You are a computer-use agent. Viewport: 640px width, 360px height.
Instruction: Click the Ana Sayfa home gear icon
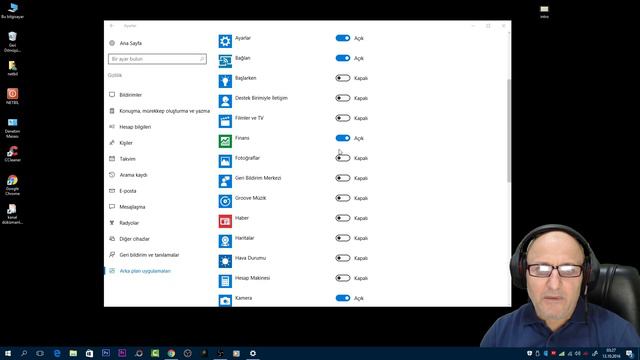coord(112,43)
